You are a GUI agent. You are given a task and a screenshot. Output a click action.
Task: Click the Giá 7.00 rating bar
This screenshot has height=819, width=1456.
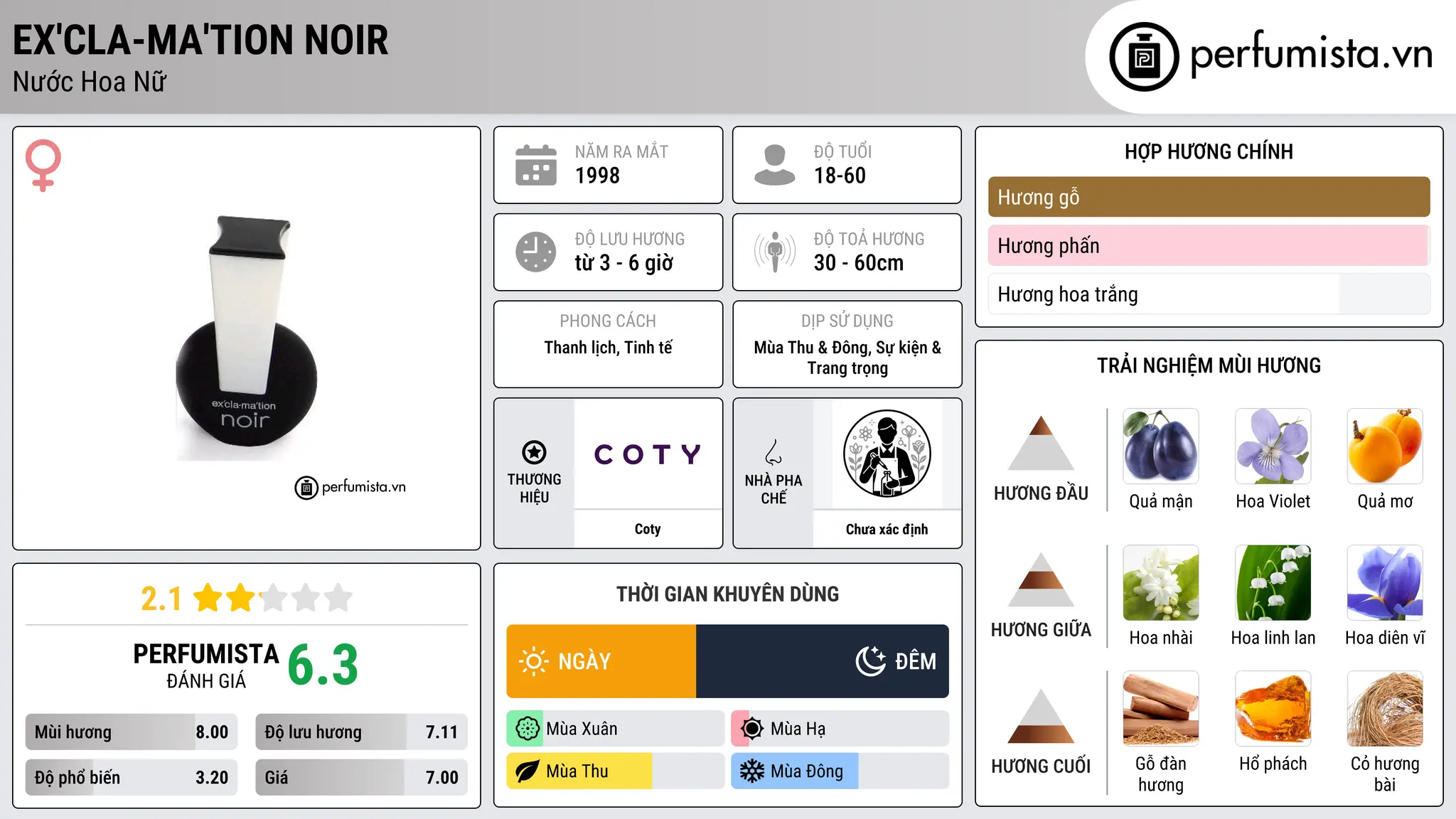pyautogui.click(x=361, y=777)
